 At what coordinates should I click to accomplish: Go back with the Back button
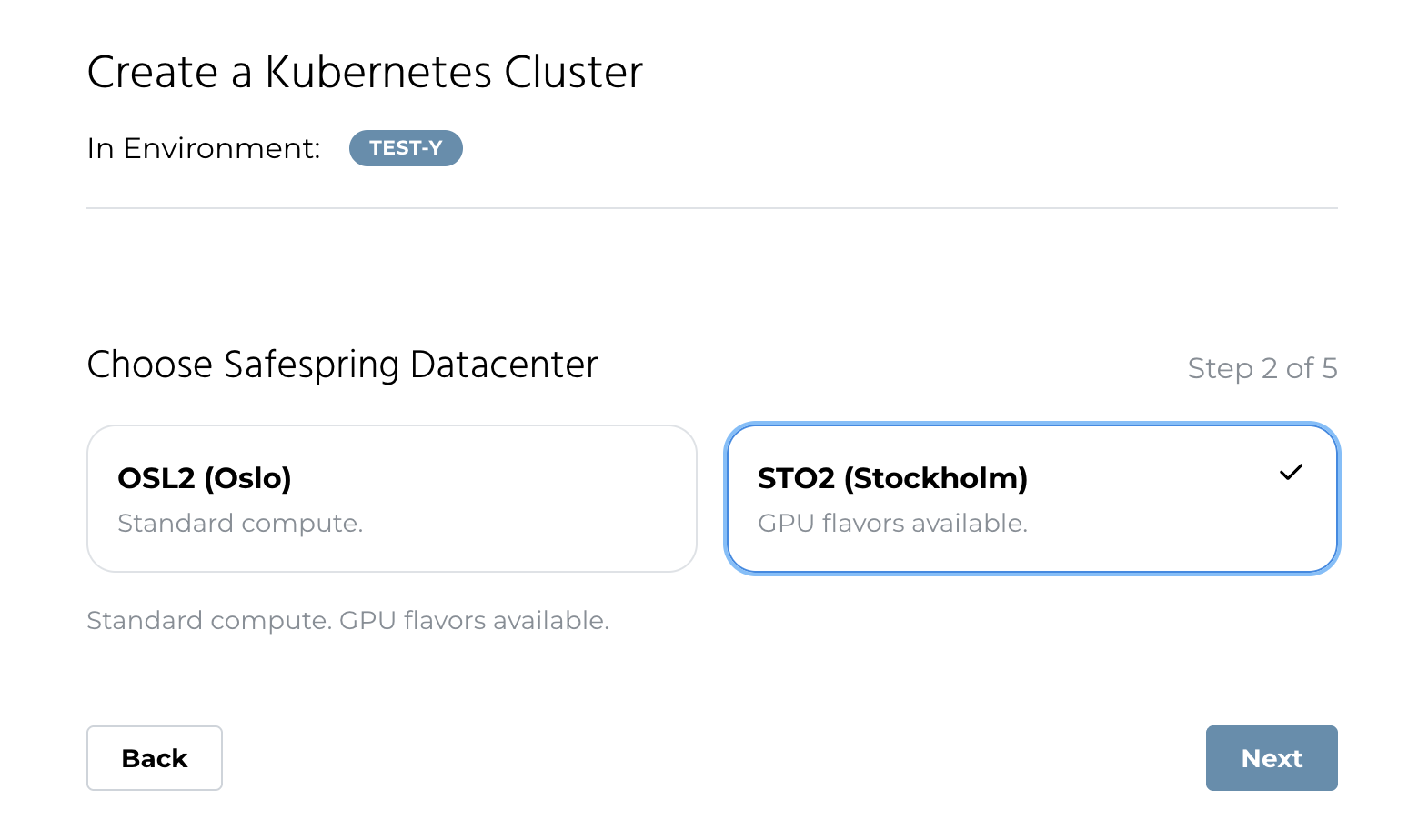[155, 758]
